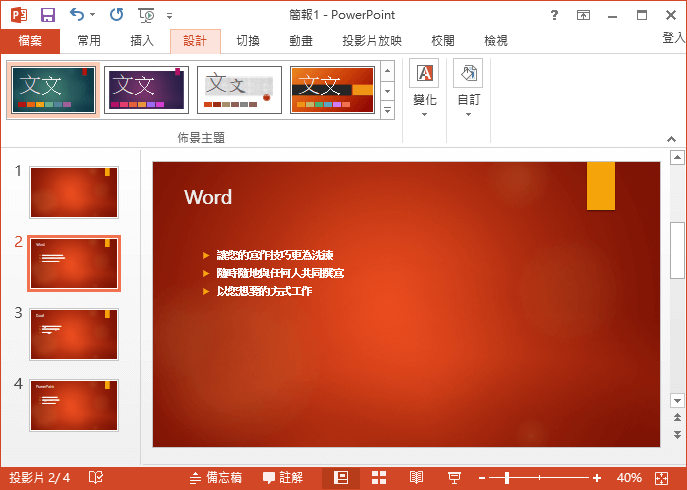Switch to the 插入 tab

click(x=142, y=41)
